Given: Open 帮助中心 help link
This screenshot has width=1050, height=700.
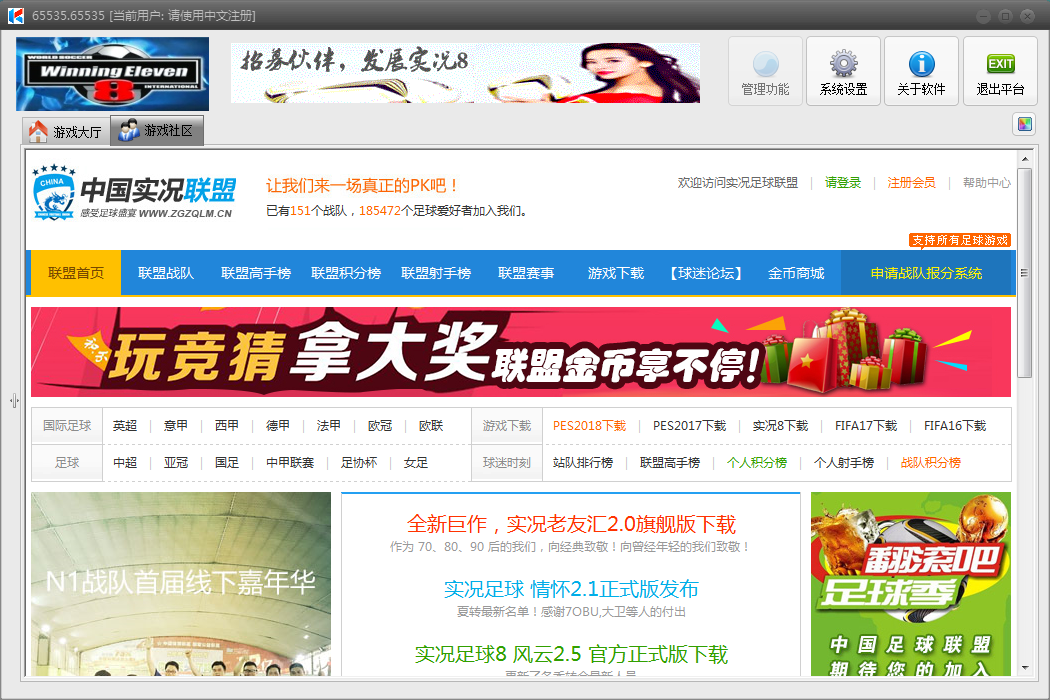Looking at the screenshot, I should point(986,183).
